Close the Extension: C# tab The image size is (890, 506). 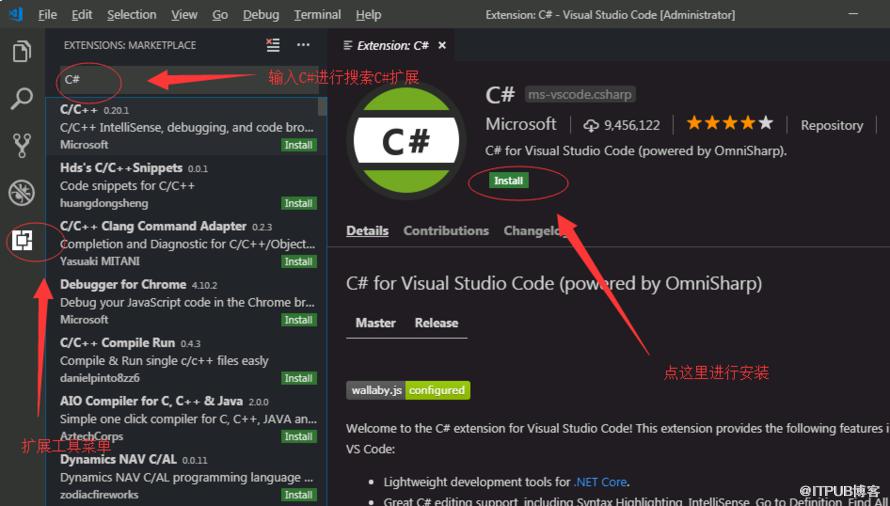(442, 45)
